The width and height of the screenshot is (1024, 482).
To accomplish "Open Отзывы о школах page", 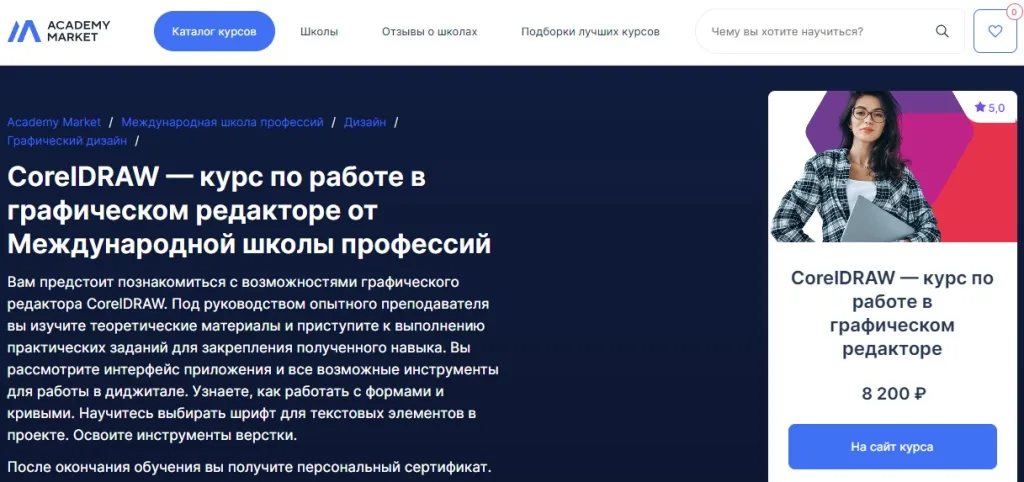I will click(x=429, y=31).
